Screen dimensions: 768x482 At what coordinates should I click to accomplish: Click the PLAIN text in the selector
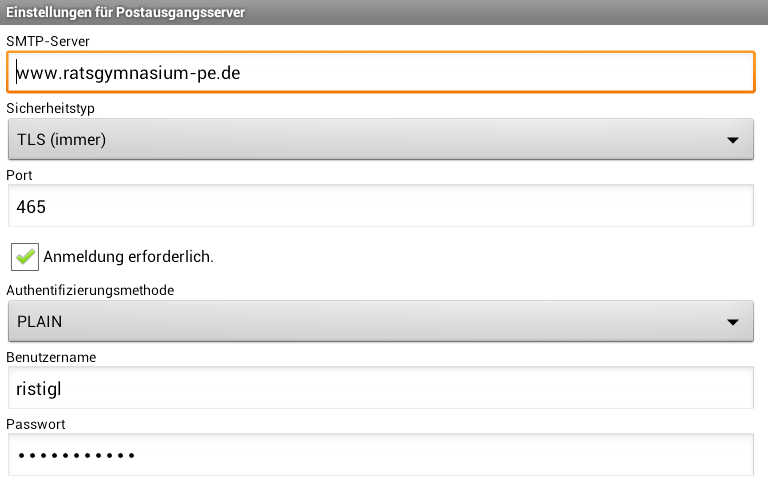point(43,322)
